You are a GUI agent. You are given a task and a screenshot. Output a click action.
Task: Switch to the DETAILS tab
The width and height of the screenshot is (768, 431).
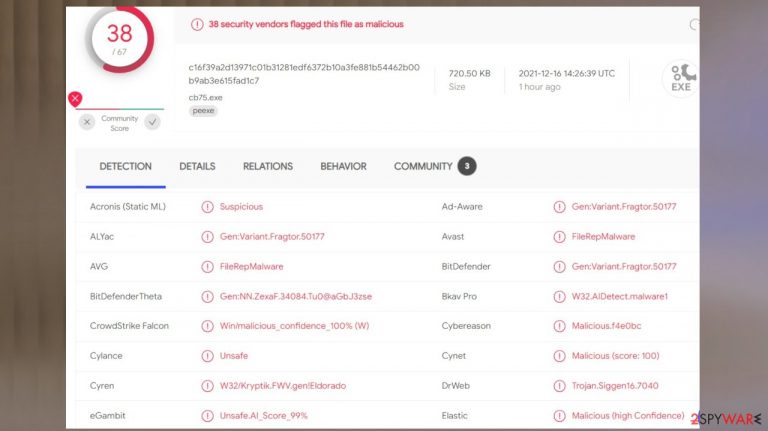pos(197,167)
